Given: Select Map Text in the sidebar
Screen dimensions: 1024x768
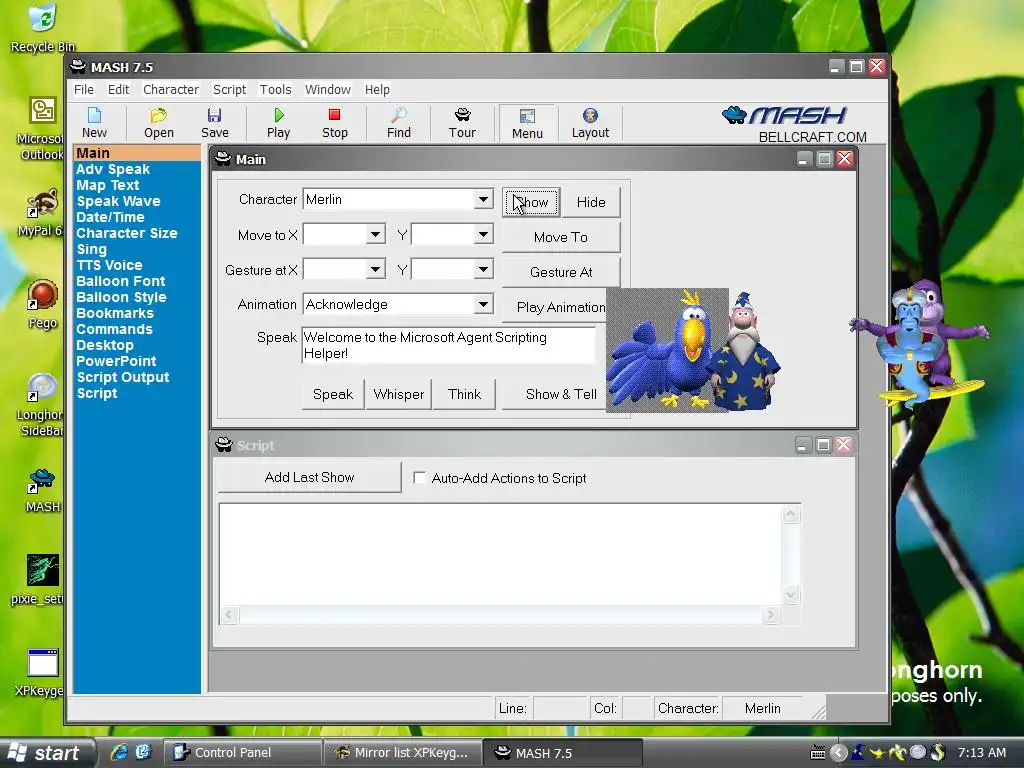Looking at the screenshot, I should (x=108, y=185).
